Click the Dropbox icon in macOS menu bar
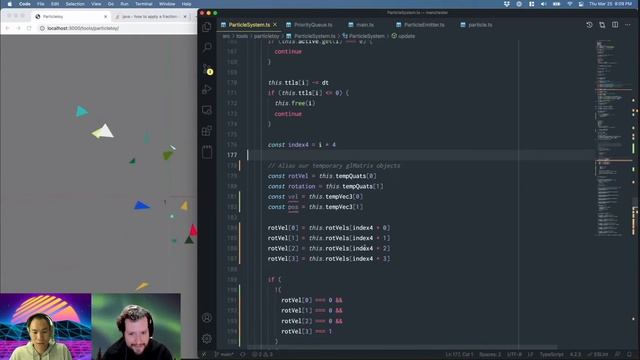 tap(507, 4)
